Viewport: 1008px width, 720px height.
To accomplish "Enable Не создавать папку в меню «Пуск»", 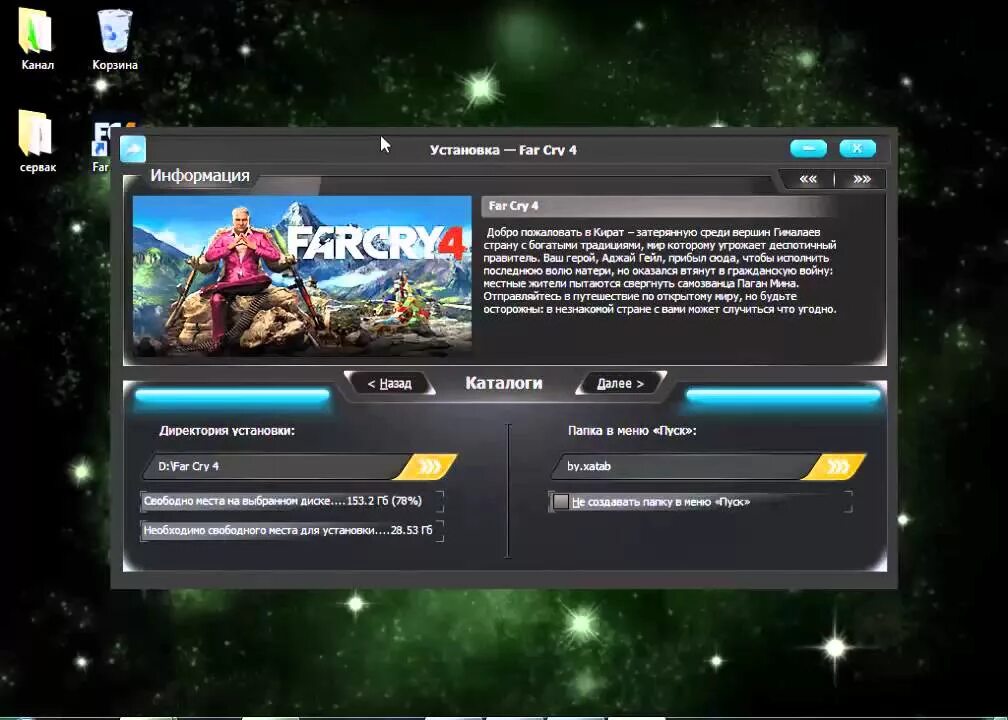I will (x=561, y=501).
